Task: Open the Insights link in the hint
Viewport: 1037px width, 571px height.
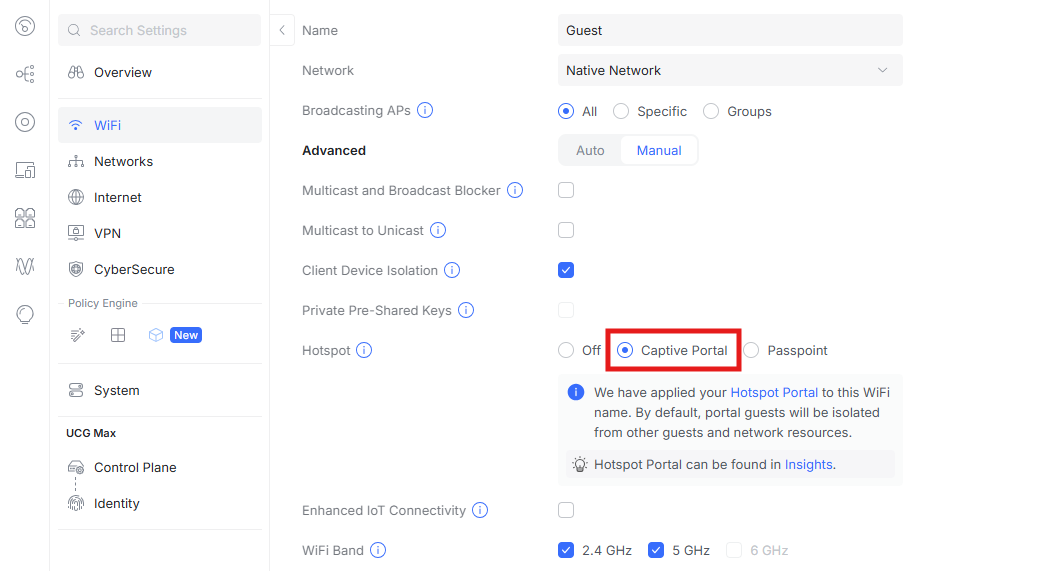Action: coord(808,464)
